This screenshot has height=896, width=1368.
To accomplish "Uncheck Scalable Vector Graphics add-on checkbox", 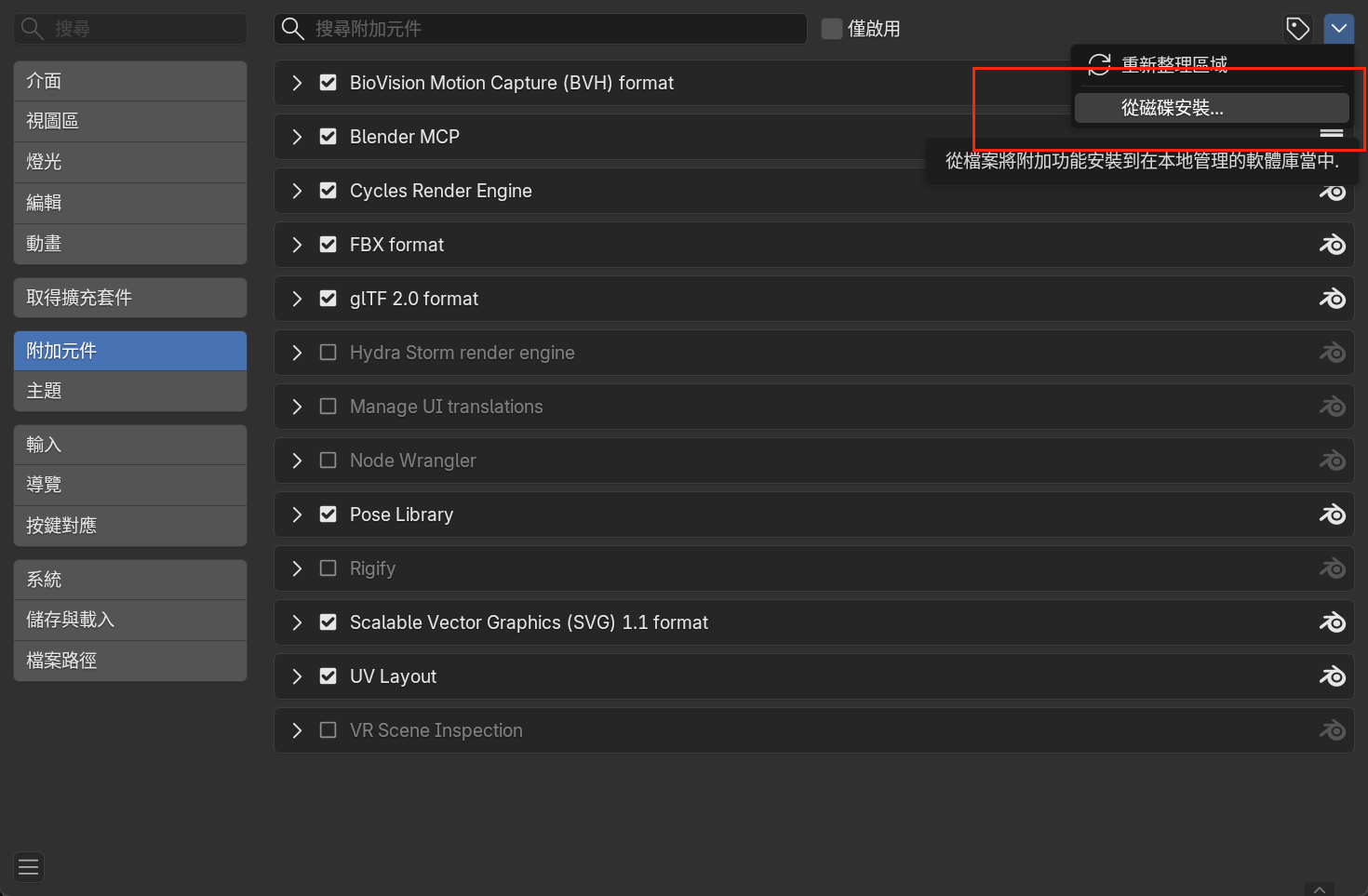I will tap(328, 622).
